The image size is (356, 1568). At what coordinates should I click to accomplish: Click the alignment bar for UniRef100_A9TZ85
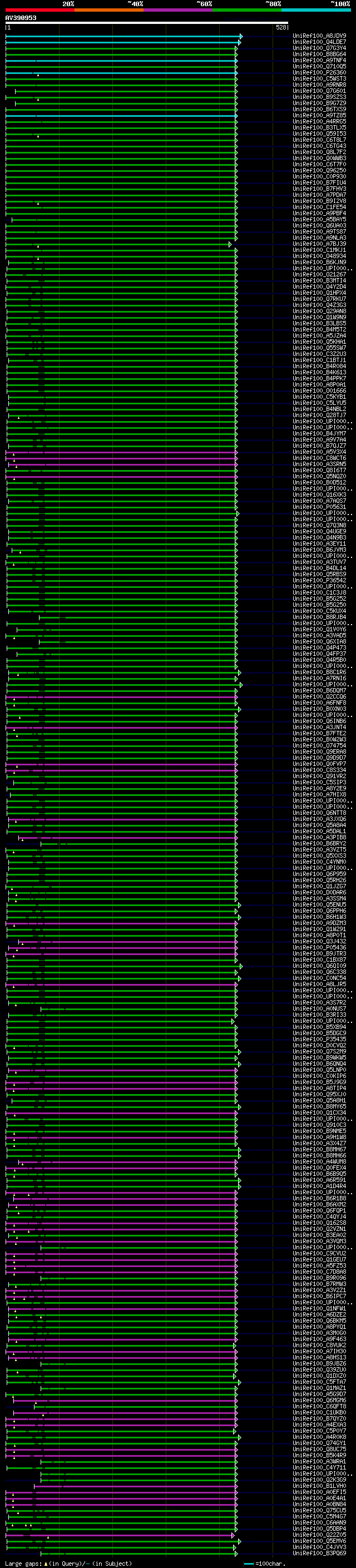121,116
